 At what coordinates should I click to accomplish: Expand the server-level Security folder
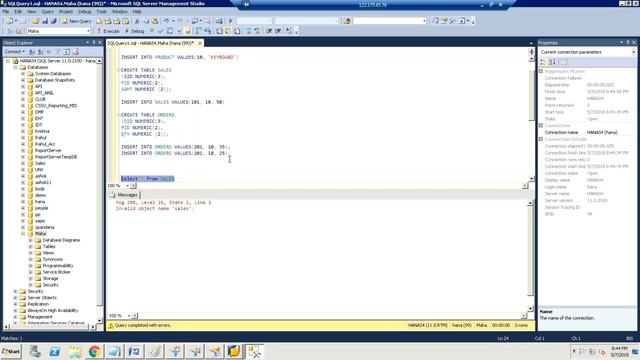click(16, 291)
